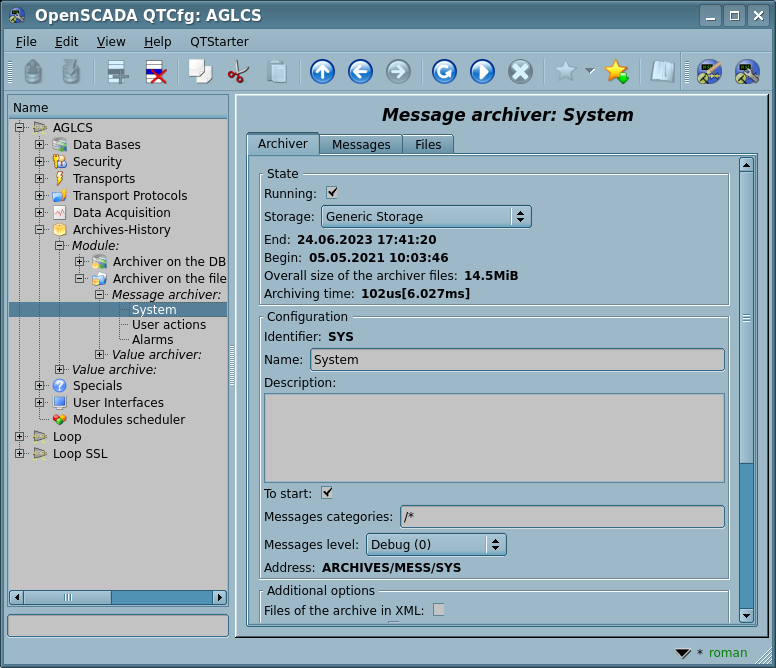This screenshot has width=776, height=668.
Task: Click the blue Up arrow toolbar icon
Action: click(322, 71)
